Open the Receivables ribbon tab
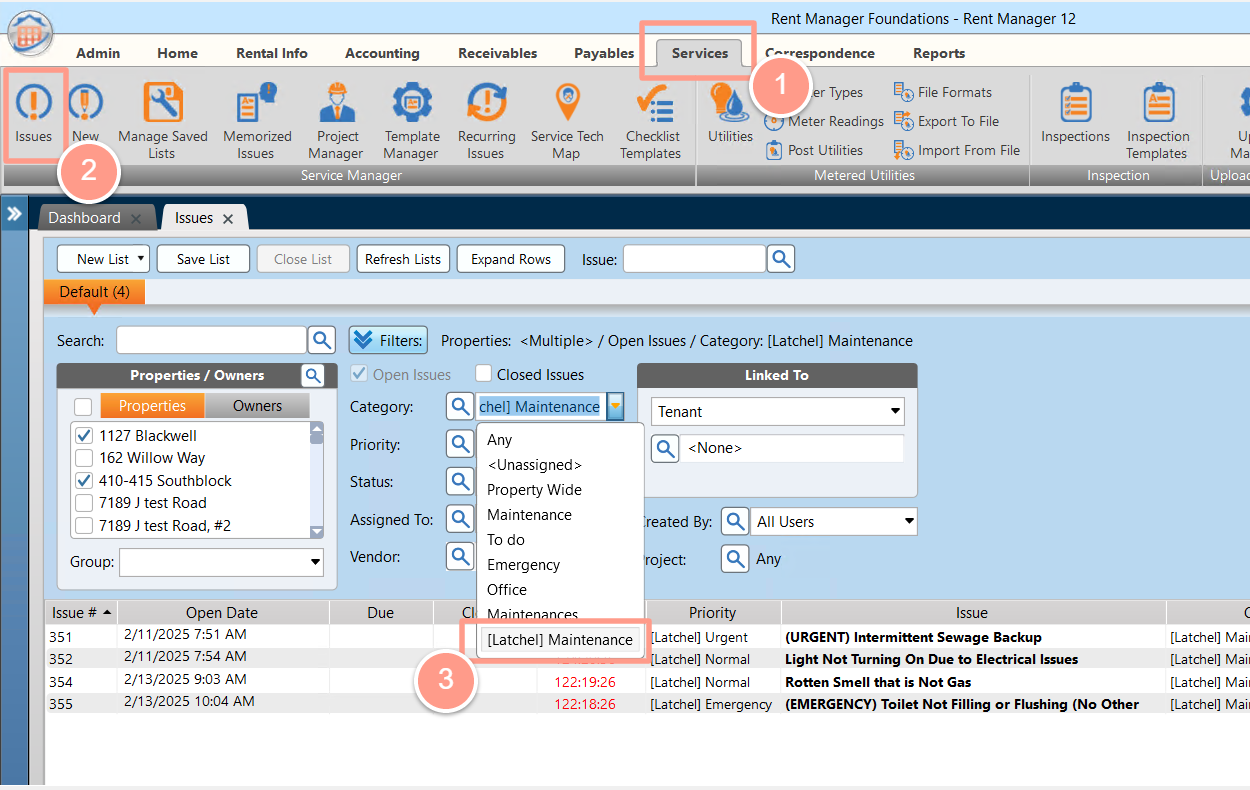The width and height of the screenshot is (1250, 790). [x=497, y=53]
